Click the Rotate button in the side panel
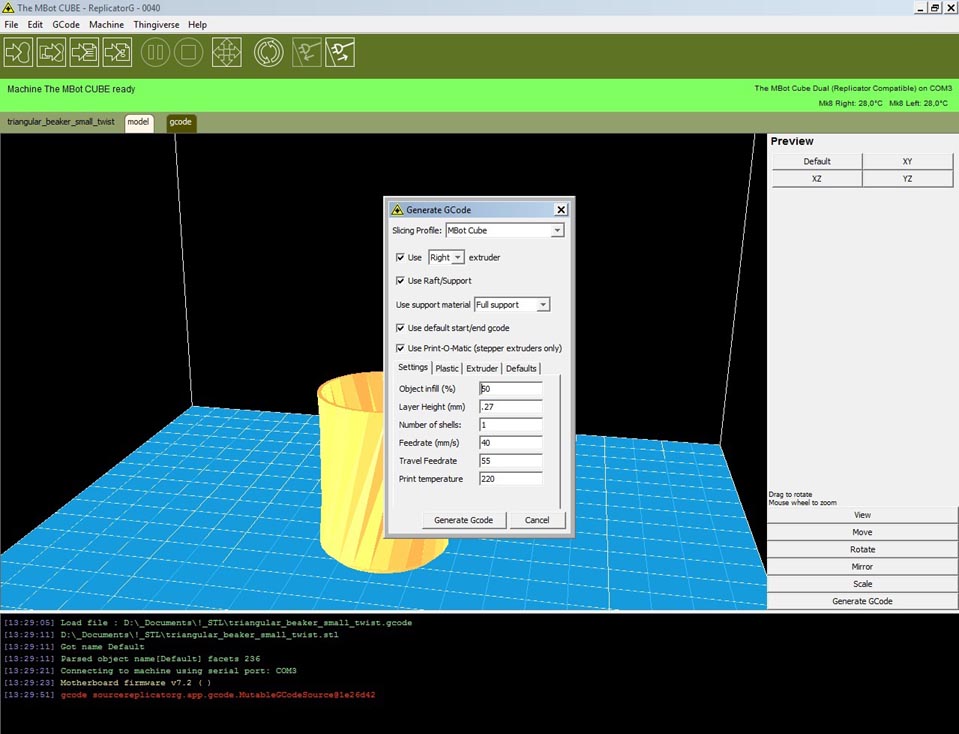Screen dimensions: 959x734 tap(862, 549)
